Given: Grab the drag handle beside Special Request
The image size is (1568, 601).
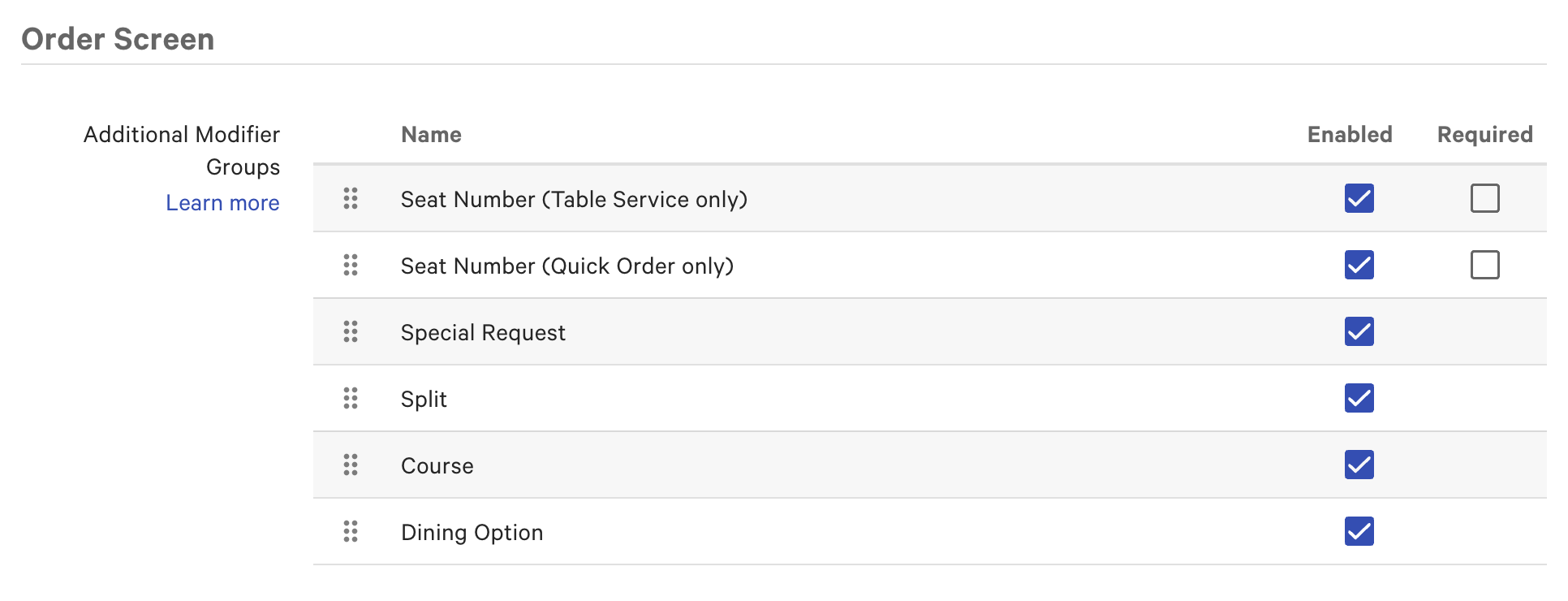Looking at the screenshot, I should [351, 331].
